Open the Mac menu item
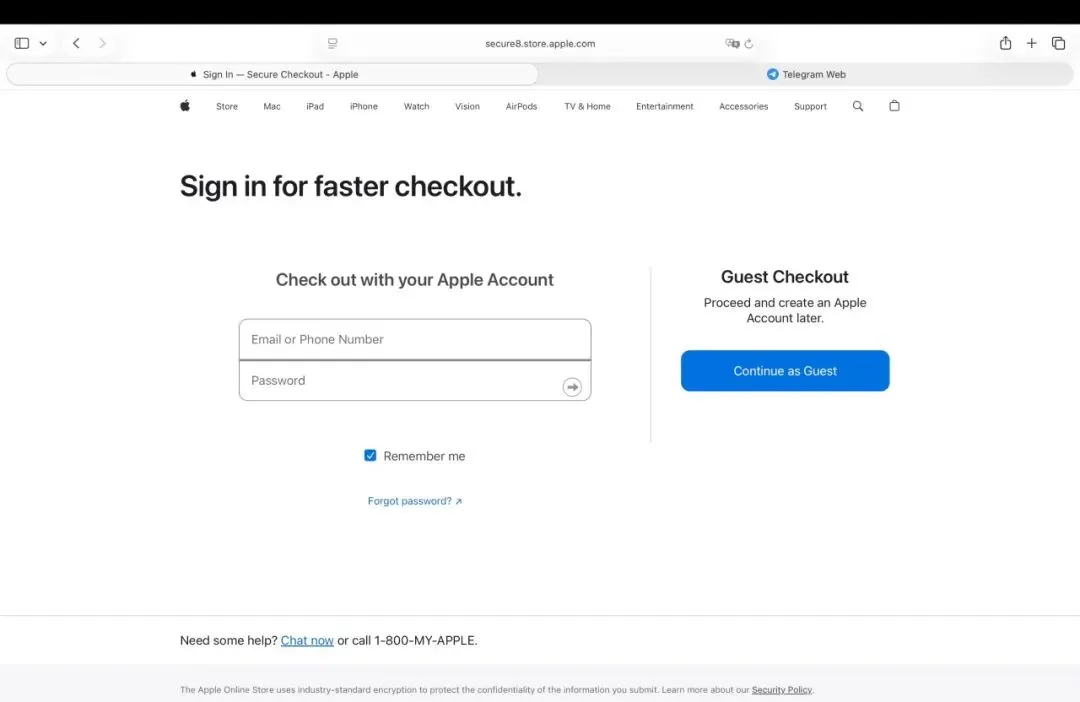The image size is (1080, 702). pyautogui.click(x=272, y=107)
